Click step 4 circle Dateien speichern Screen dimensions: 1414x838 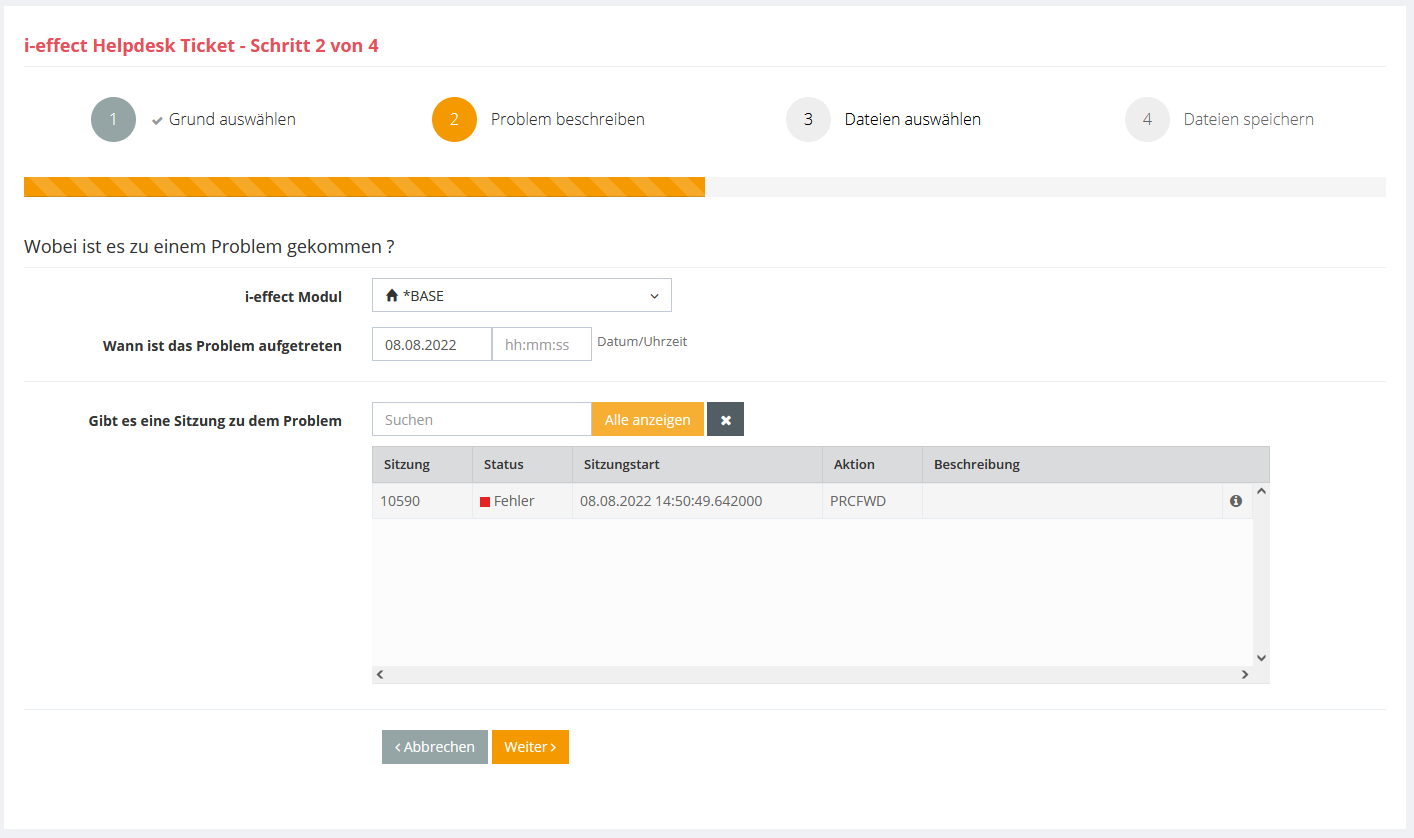coord(1147,120)
